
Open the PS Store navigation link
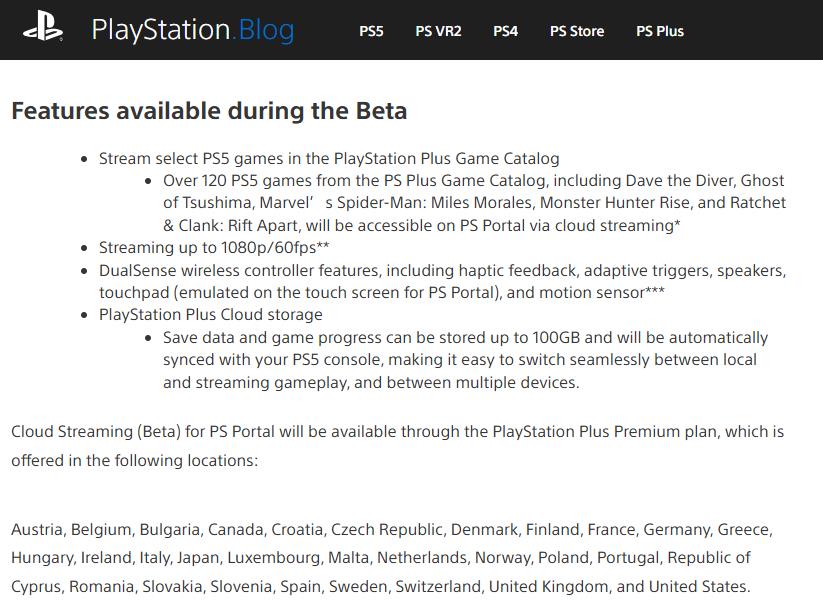click(577, 31)
